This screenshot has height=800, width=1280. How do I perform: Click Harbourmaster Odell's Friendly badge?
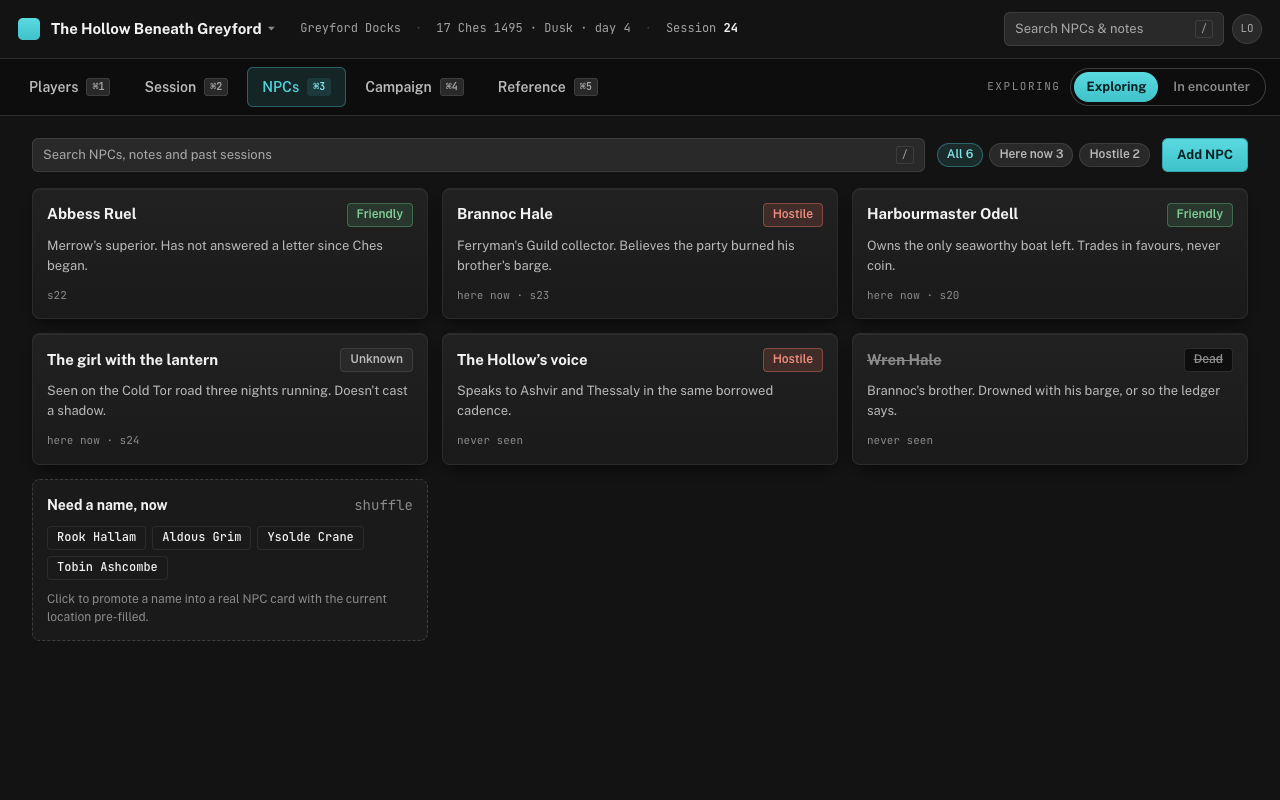click(x=1200, y=215)
